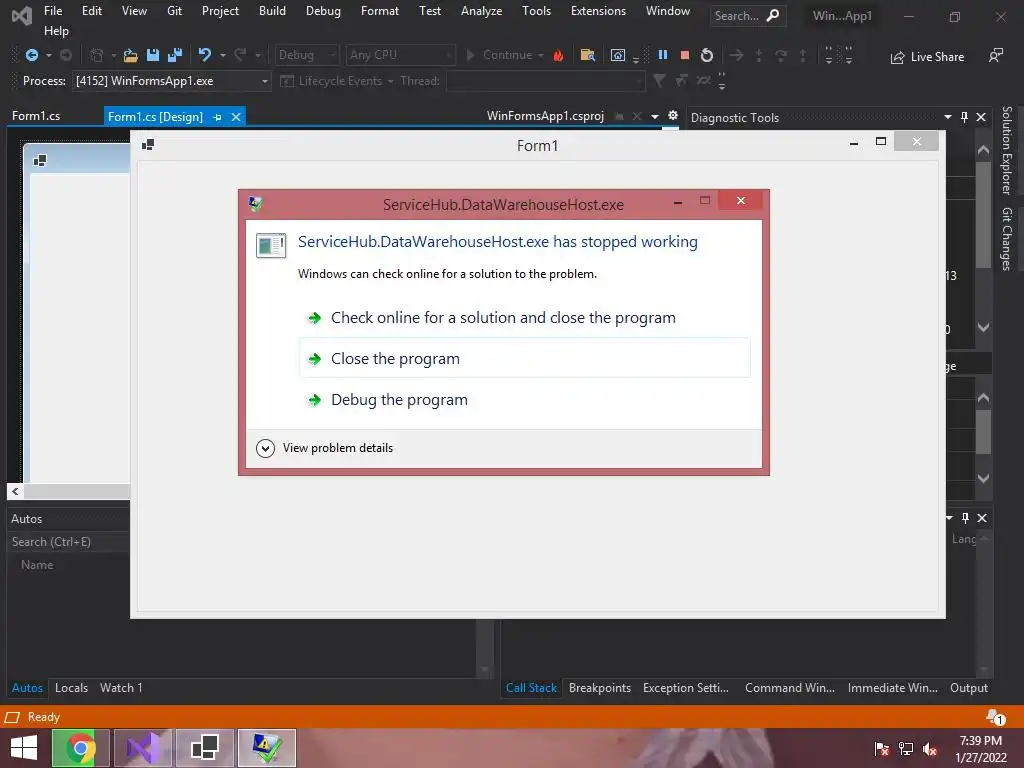This screenshot has width=1024, height=768.
Task: Switch to the Command Window tab
Action: coord(790,688)
